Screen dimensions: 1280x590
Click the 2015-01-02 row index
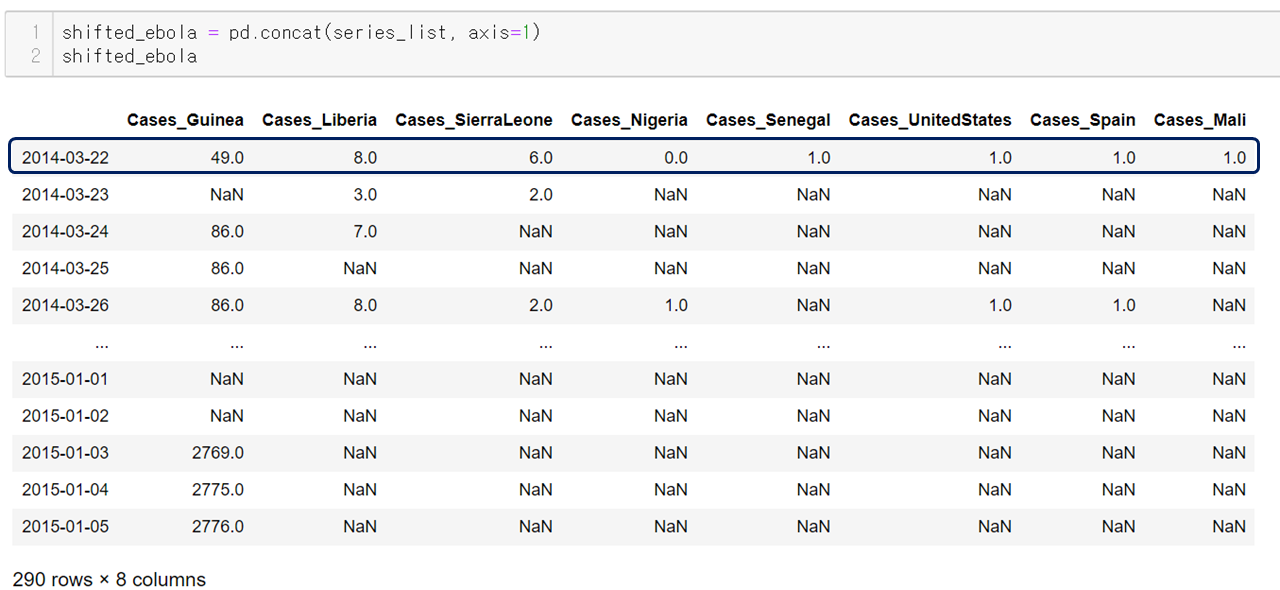pos(65,416)
